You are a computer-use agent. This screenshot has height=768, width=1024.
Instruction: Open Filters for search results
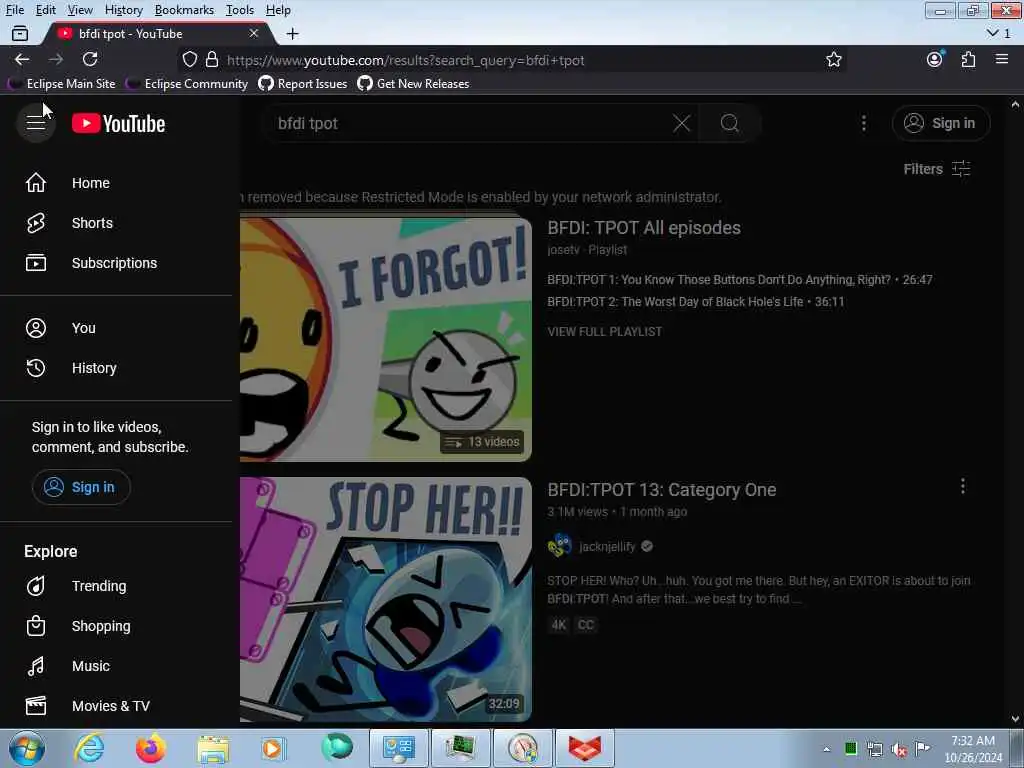(936, 169)
